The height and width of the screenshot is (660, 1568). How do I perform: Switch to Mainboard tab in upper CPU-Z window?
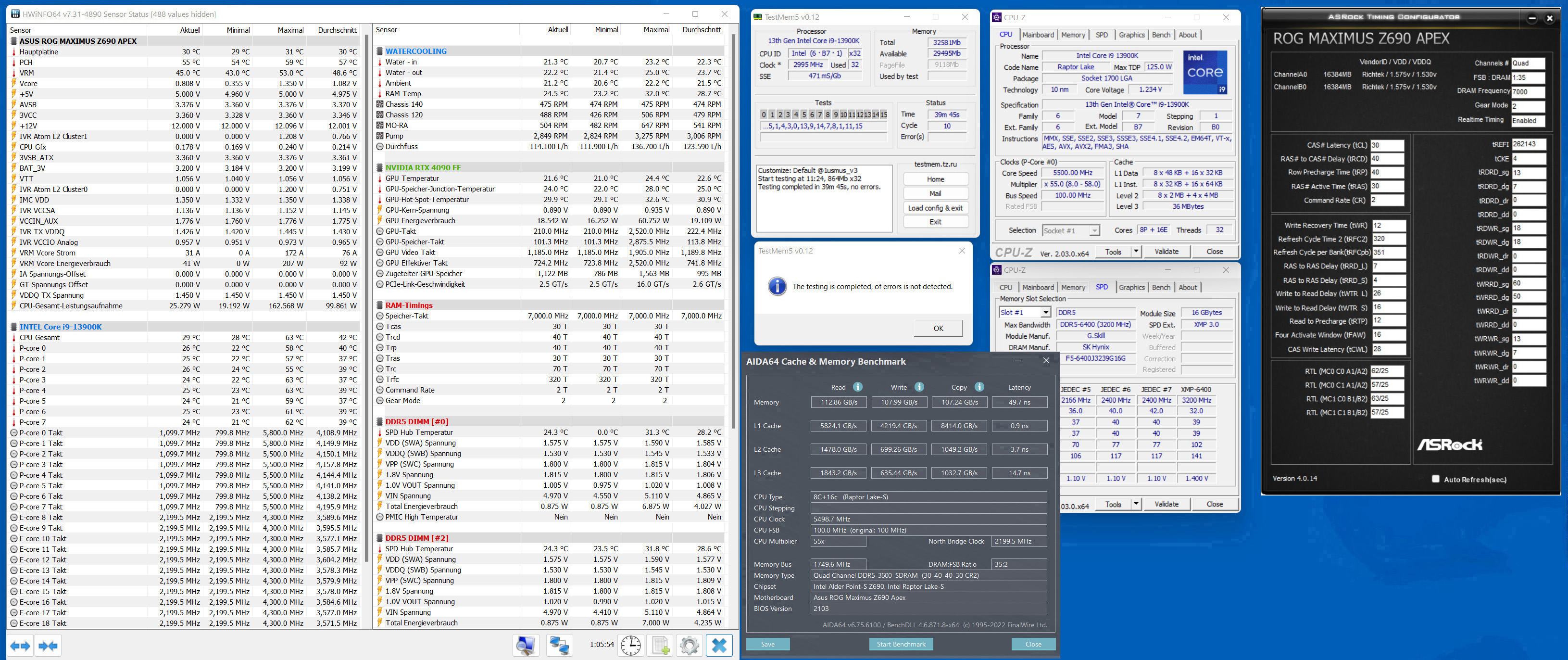1038,35
